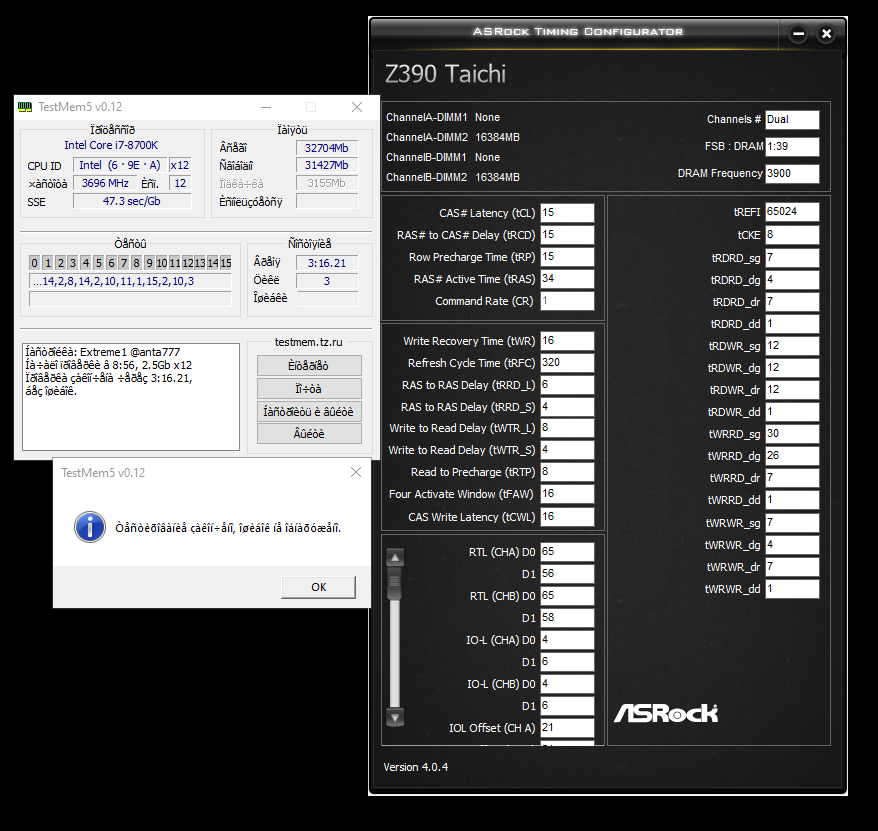Click the tWRWR_sg value field
The height and width of the screenshot is (831, 878).
792,522
